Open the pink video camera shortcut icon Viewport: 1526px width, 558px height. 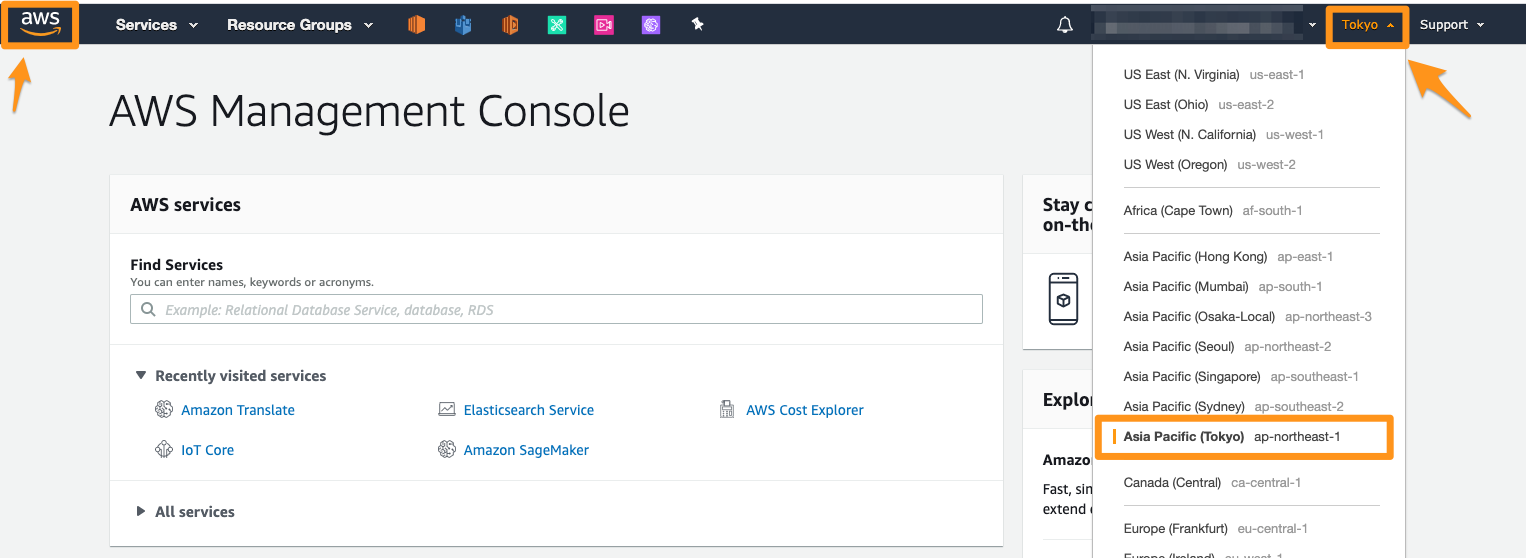click(604, 25)
